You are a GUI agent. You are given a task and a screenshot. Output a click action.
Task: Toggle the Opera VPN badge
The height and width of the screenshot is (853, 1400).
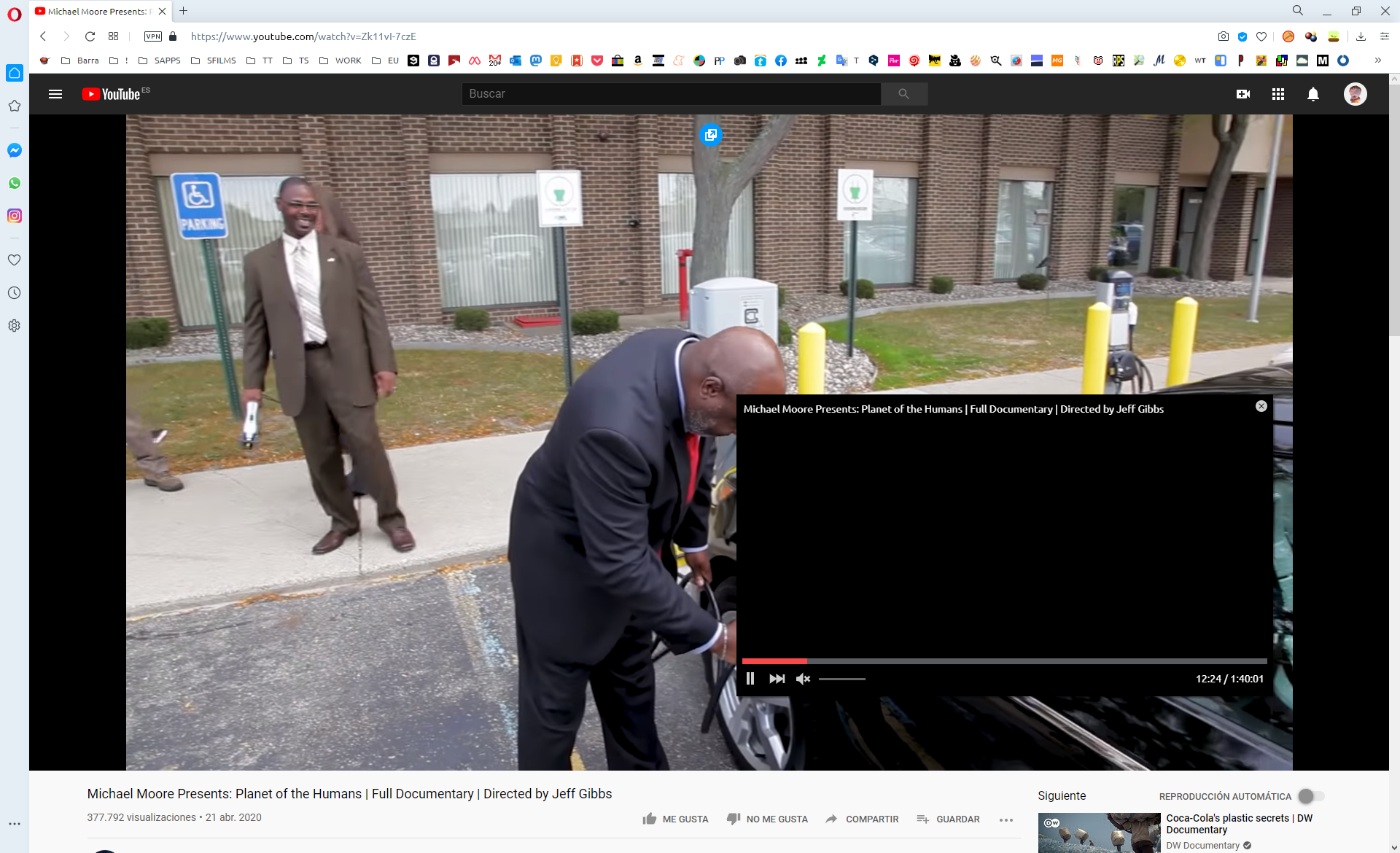pos(153,36)
